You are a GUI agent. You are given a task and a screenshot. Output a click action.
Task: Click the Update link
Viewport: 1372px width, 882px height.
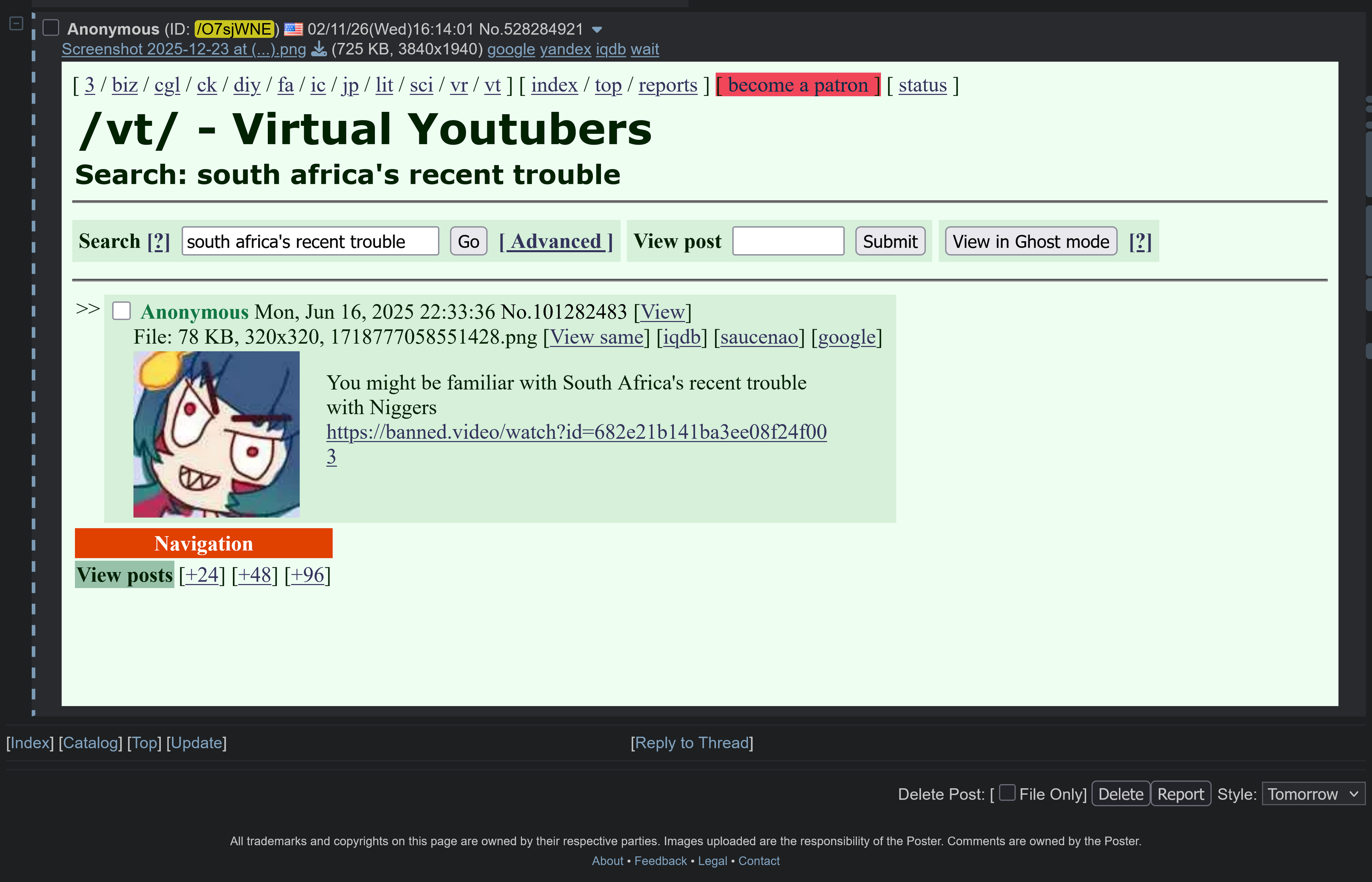pos(196,743)
